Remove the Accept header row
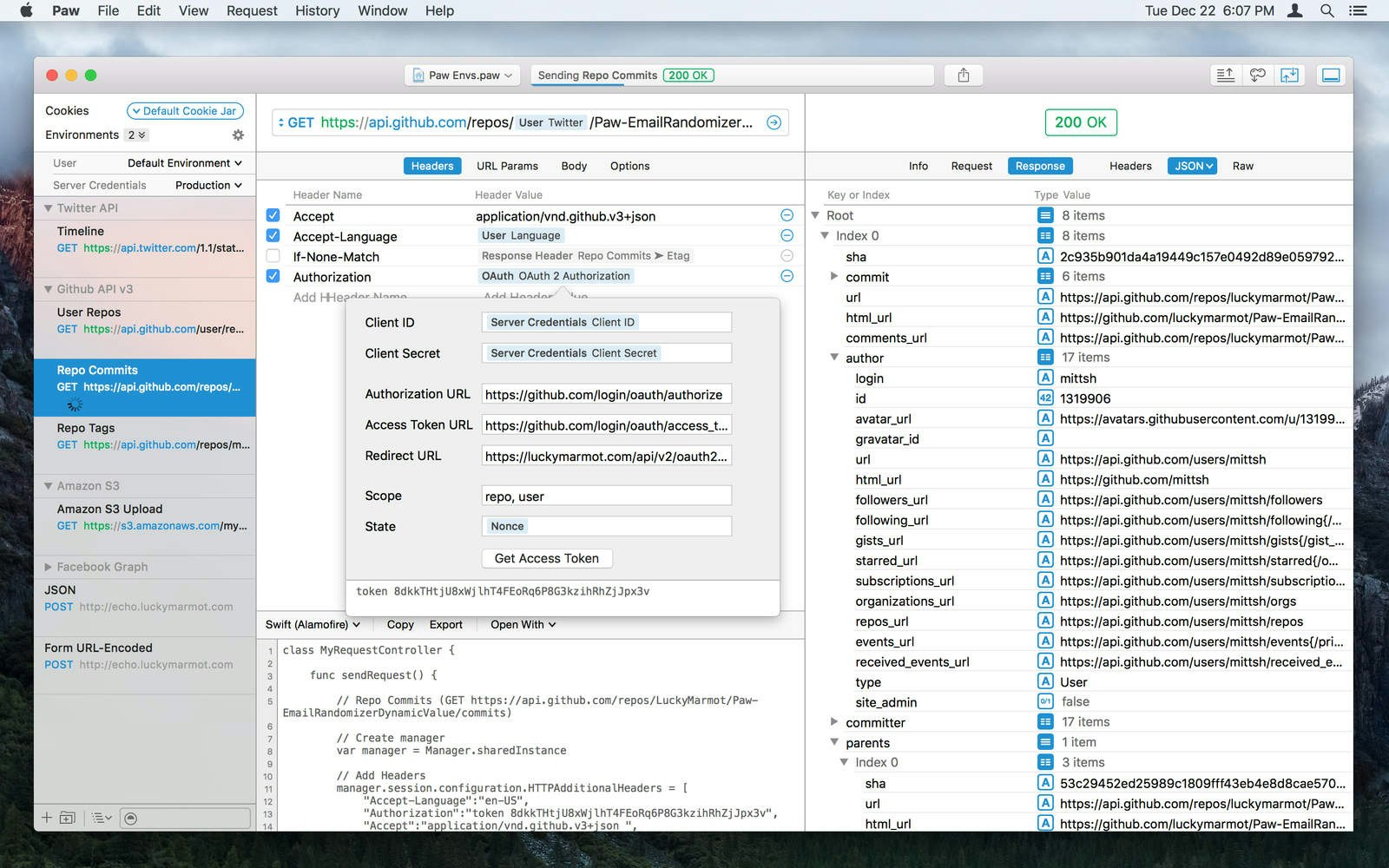1389x868 pixels. coord(787,215)
